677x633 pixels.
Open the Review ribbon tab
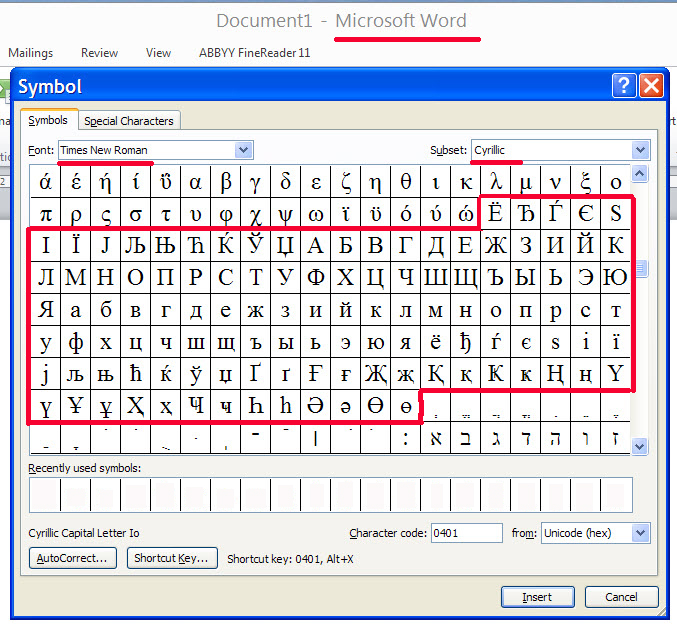[99, 53]
